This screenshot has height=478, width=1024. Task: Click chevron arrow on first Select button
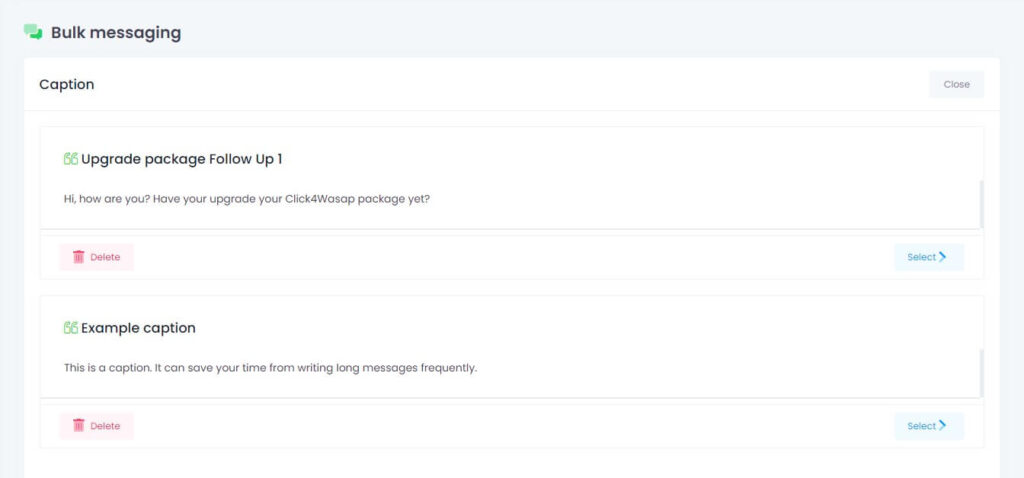[x=942, y=257]
